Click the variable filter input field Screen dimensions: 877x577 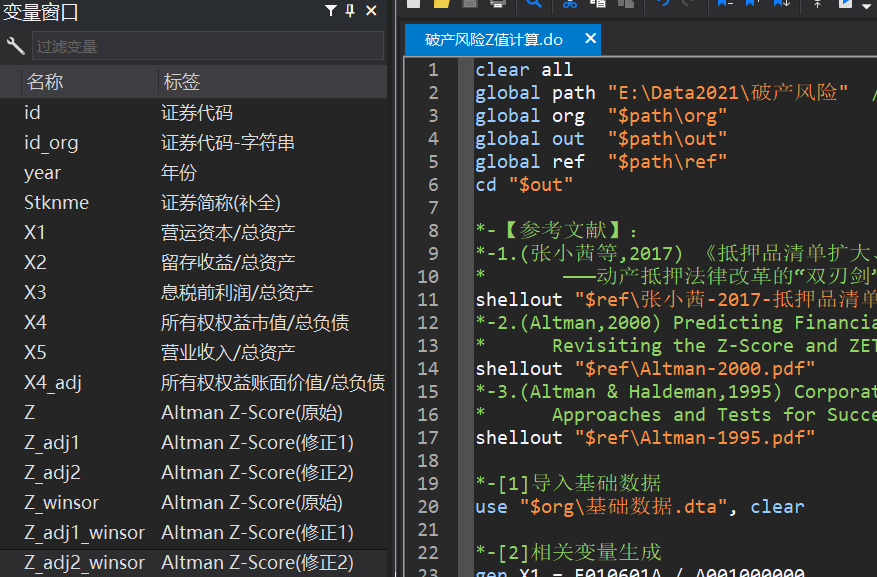[x=207, y=46]
